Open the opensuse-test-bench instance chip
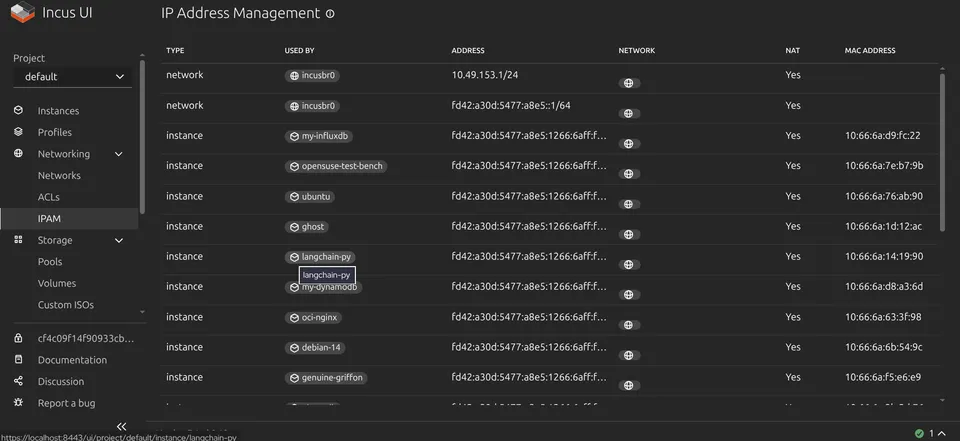The height and width of the screenshot is (441, 960). coord(336,167)
